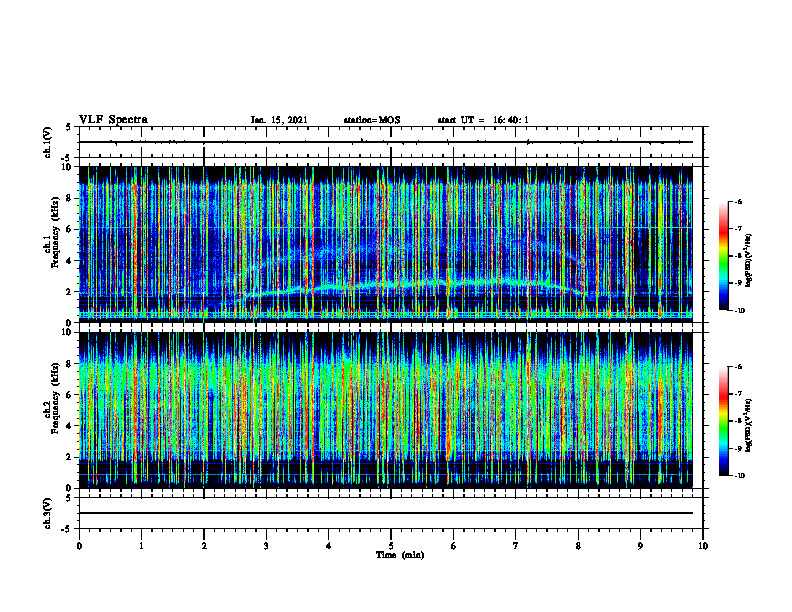Click the ch.1 frequency axis "4" tick label
Viewport: 792px width, 612px height.
tap(70, 261)
